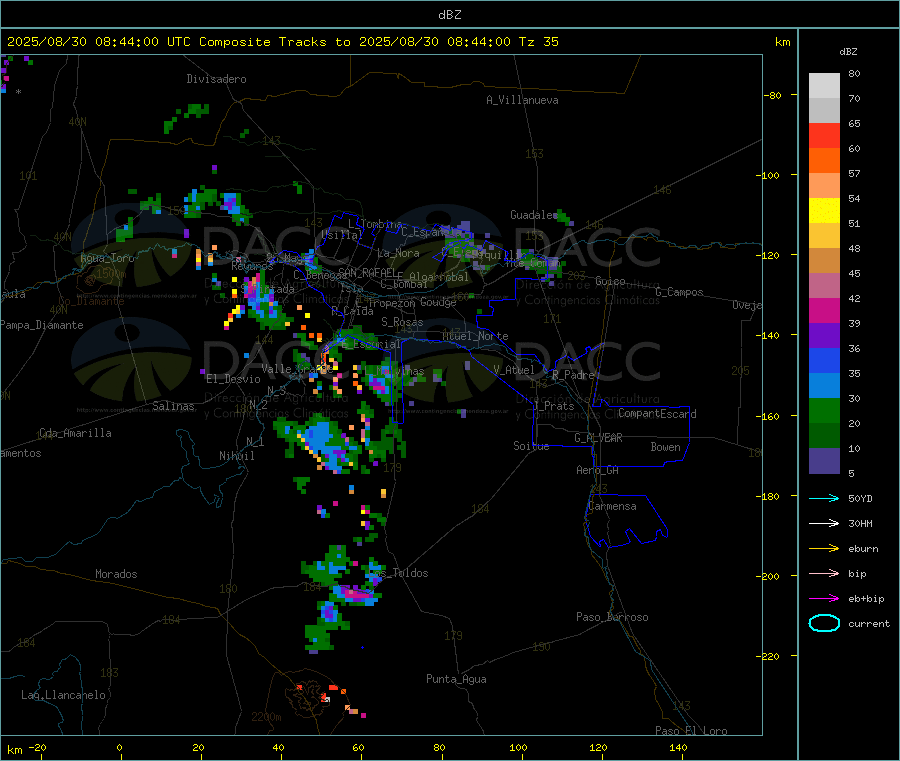
Task: Click the 'Goudge' map label
Action: tap(438, 302)
